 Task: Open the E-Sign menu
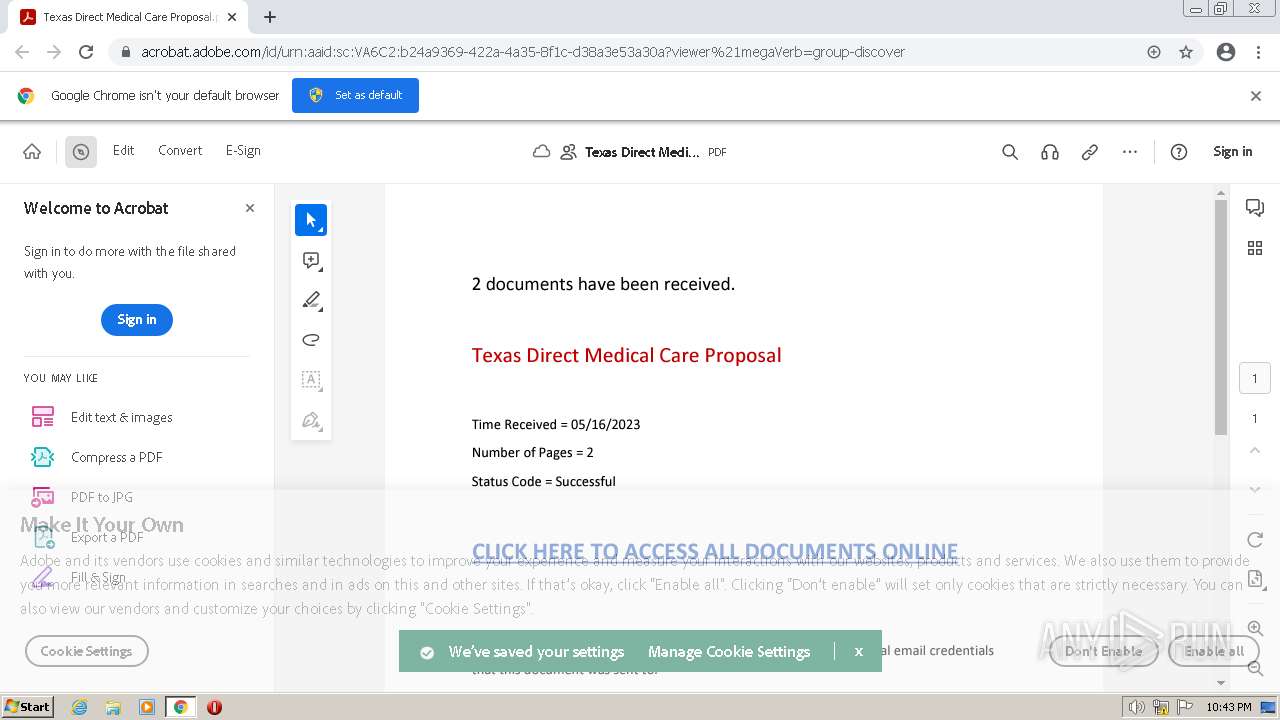pyautogui.click(x=243, y=151)
